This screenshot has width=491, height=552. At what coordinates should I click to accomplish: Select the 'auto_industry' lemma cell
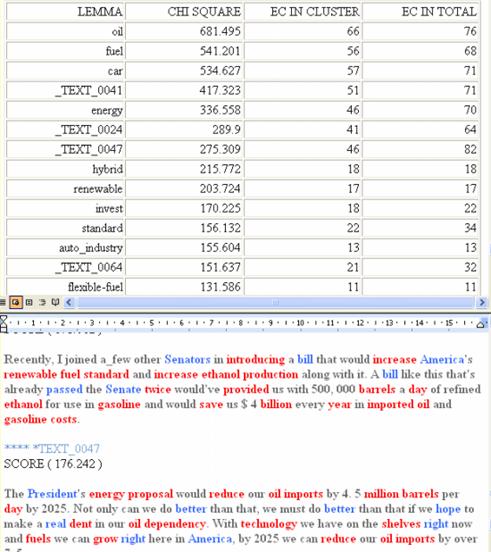pyautogui.click(x=66, y=248)
